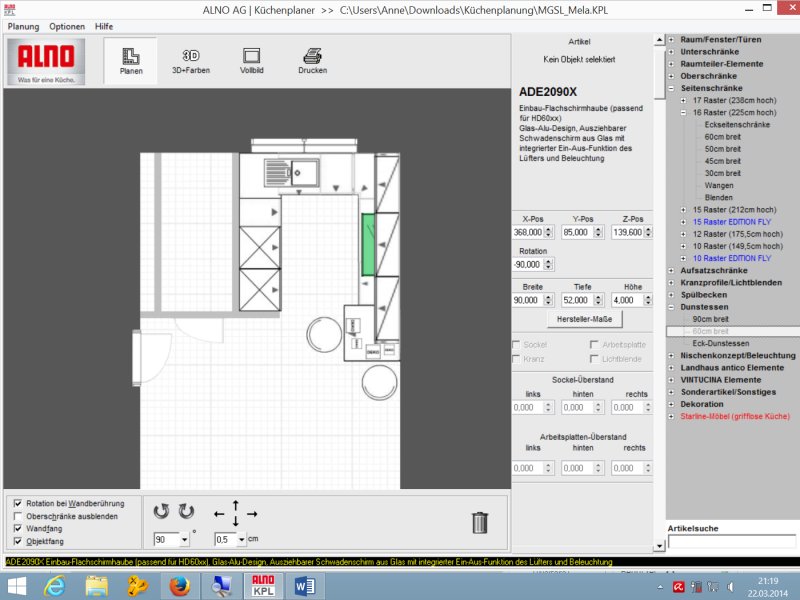
Task: Open the Optionen menu
Action: coord(67,26)
